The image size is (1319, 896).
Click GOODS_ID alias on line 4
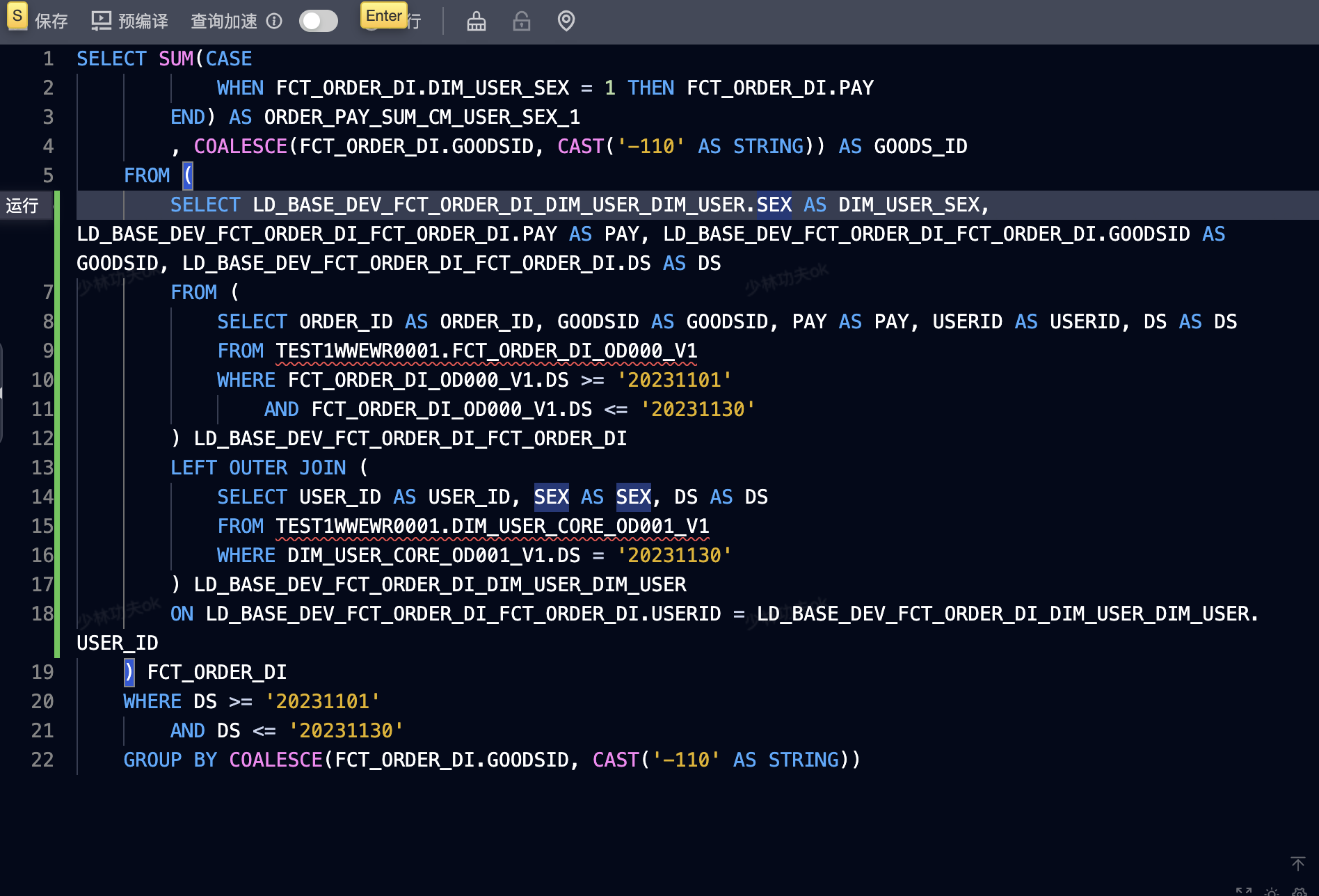point(920,146)
